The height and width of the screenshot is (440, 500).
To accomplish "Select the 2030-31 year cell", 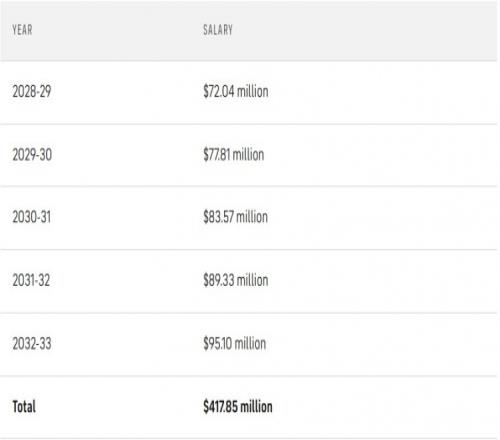I will [x=32, y=217].
